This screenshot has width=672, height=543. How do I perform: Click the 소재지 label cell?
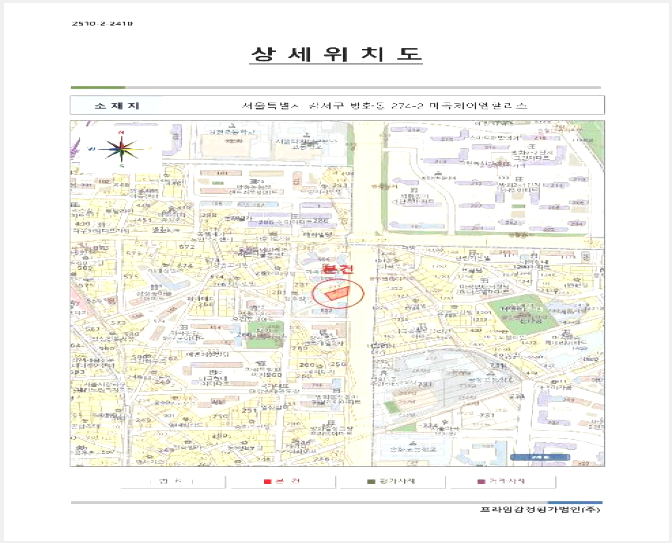click(x=117, y=105)
